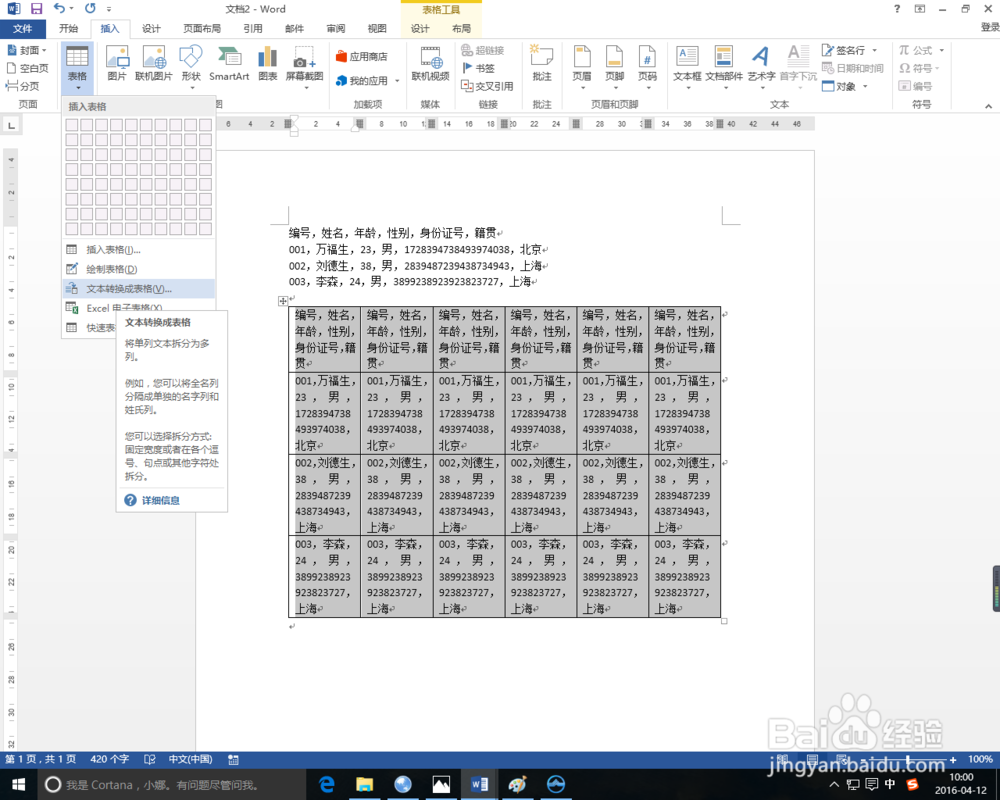
Task: Open Page Number (页码) options
Action: 647,66
